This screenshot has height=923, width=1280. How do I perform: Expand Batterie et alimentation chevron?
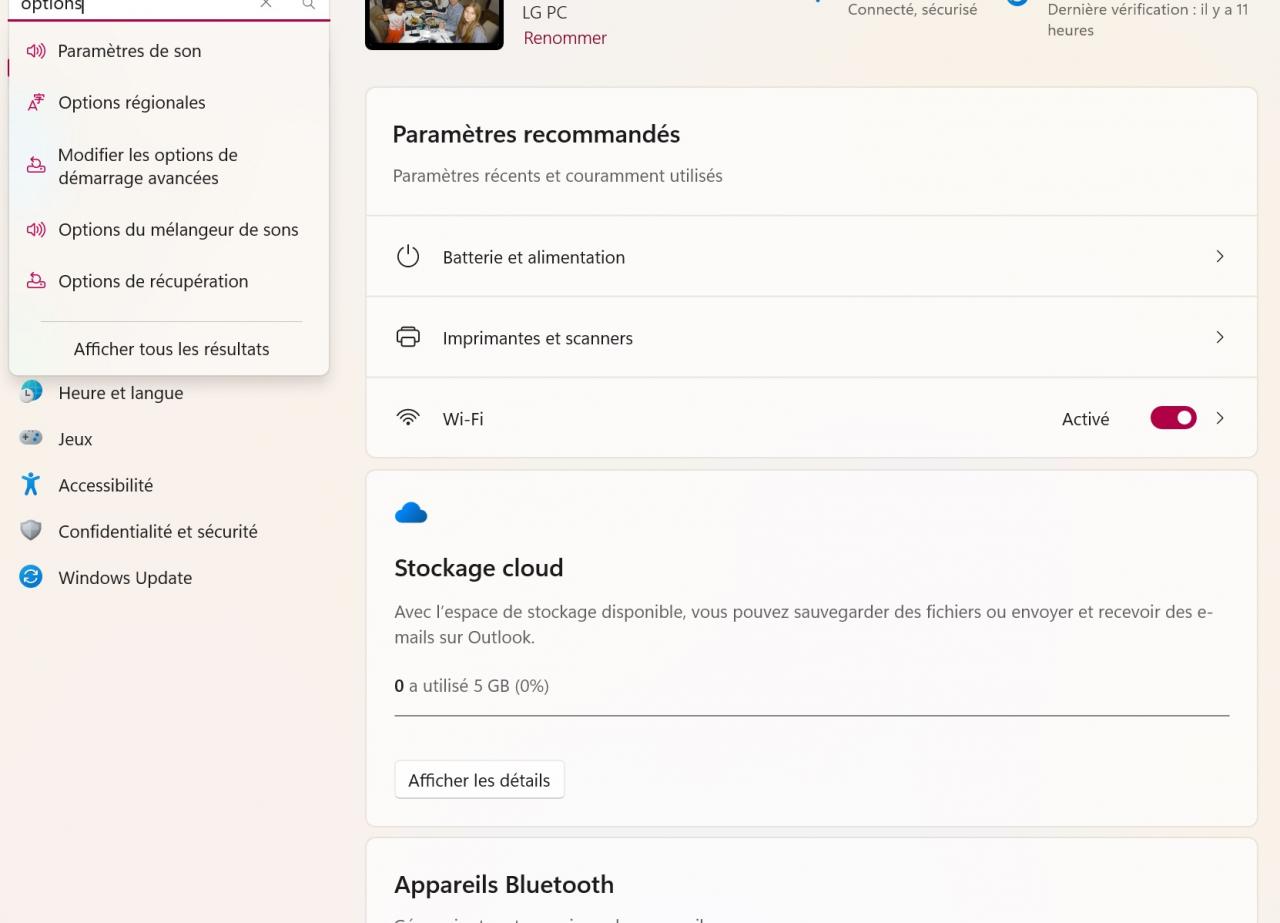pos(1220,256)
